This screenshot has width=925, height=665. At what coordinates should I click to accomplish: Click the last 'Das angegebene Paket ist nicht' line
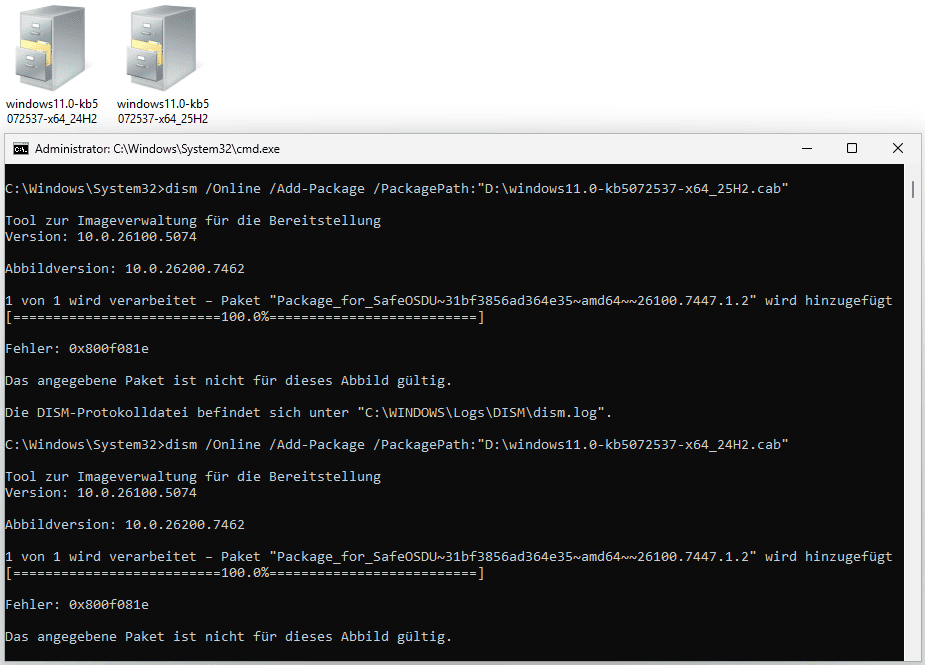click(228, 637)
